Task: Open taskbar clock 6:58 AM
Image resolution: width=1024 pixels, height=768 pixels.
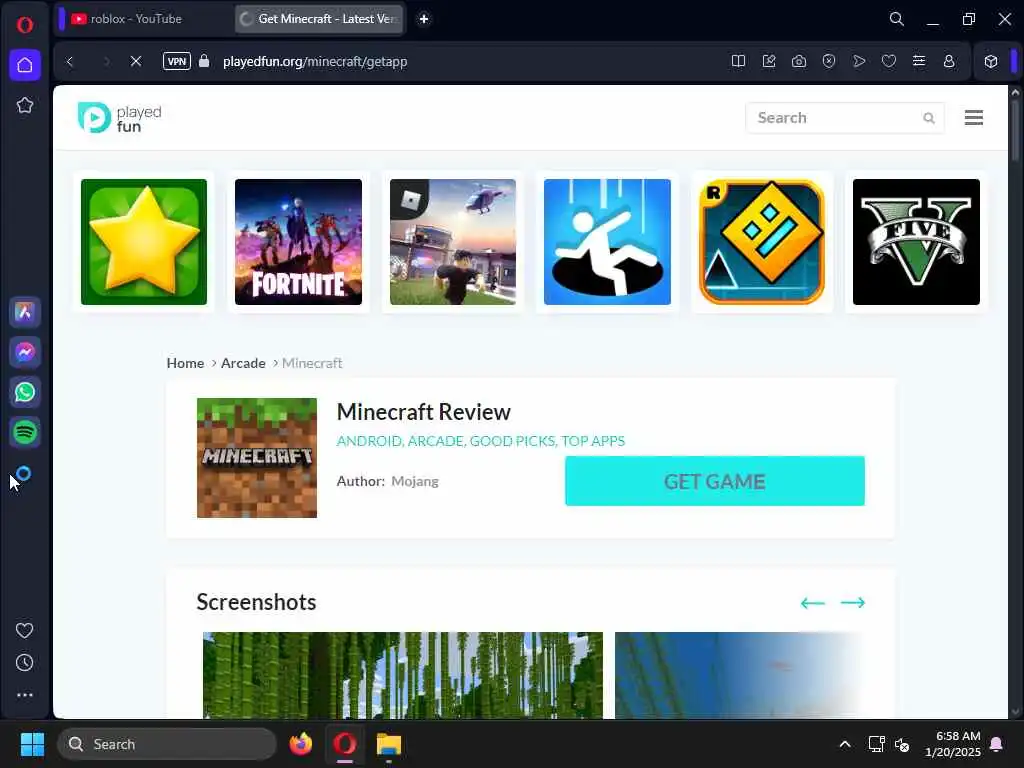Action: (x=953, y=744)
